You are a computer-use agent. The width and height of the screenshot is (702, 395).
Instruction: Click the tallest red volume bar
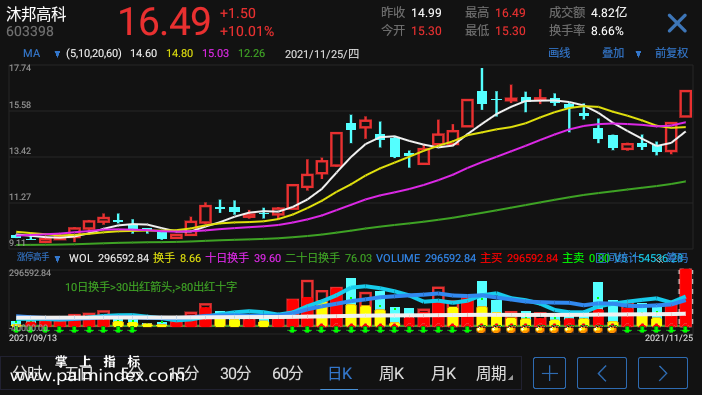point(685,298)
